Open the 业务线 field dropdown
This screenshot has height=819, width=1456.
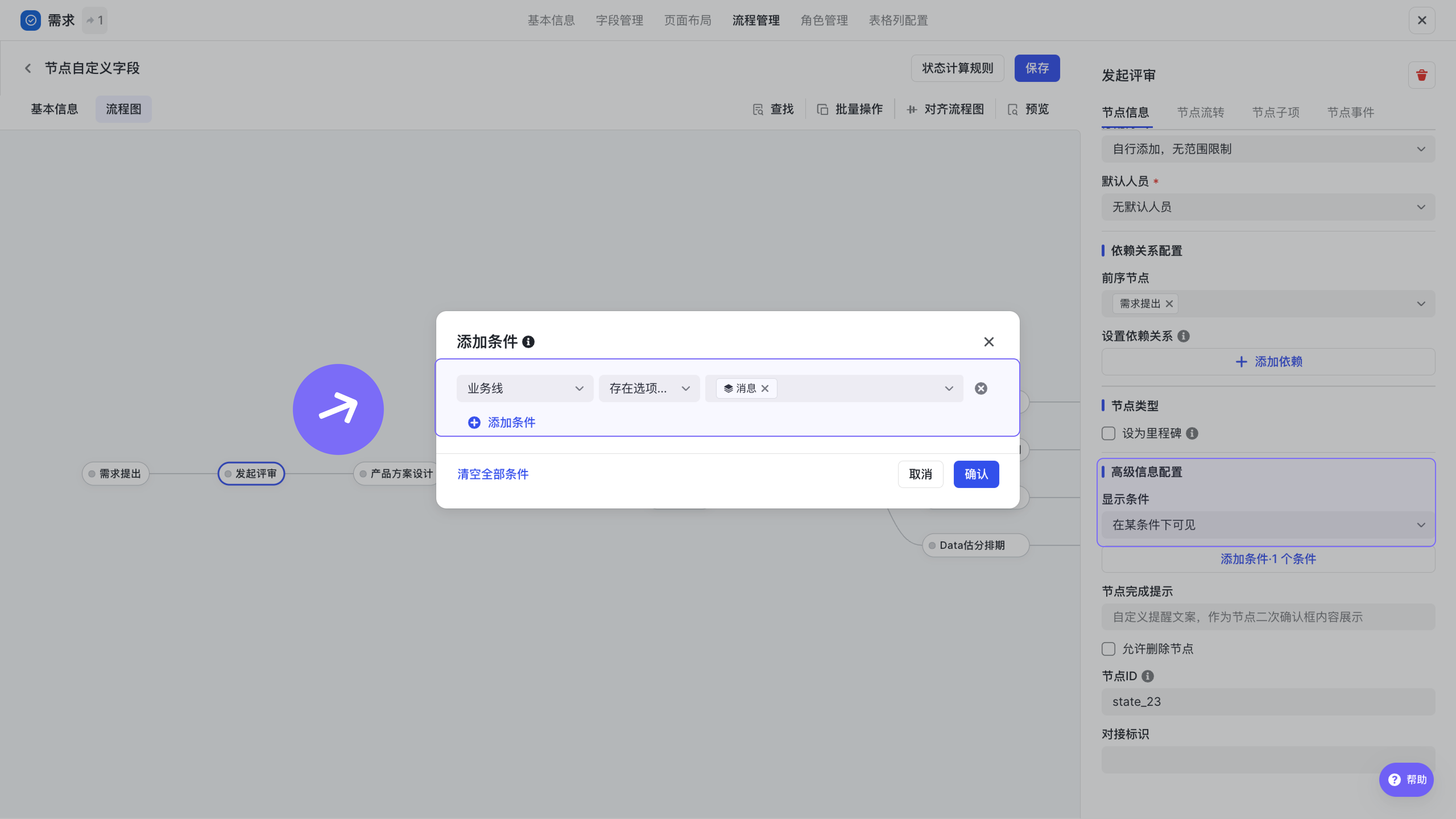tap(524, 388)
